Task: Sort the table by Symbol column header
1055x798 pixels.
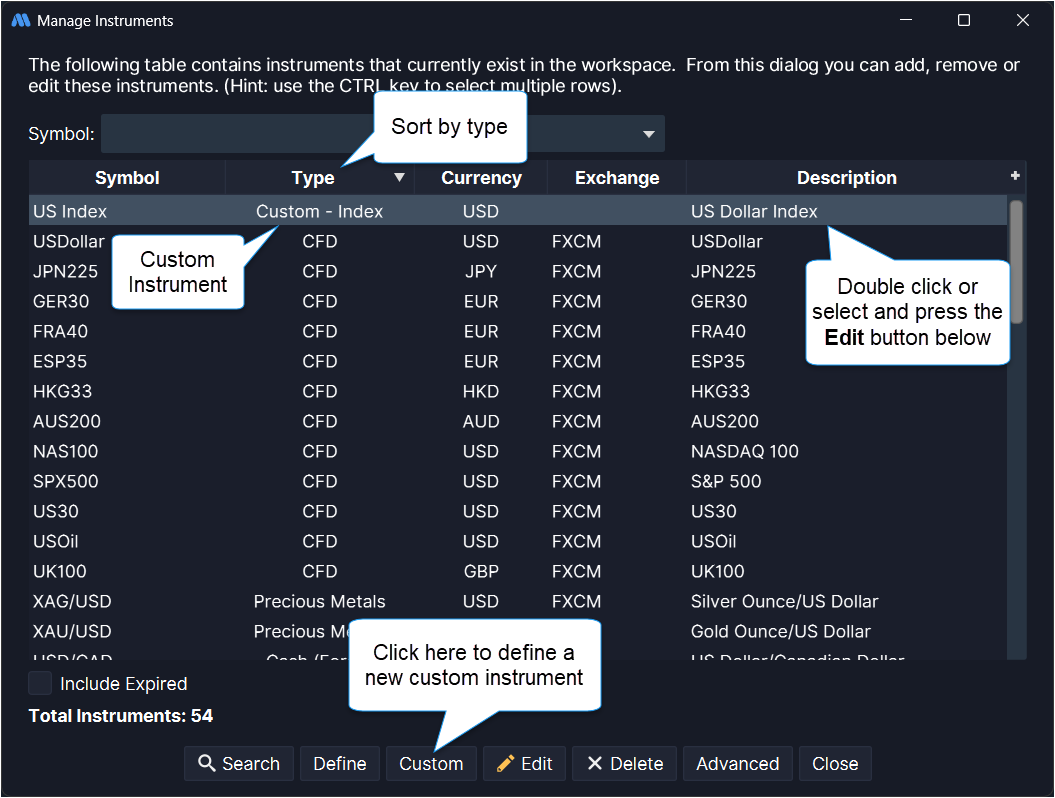Action: [x=127, y=178]
